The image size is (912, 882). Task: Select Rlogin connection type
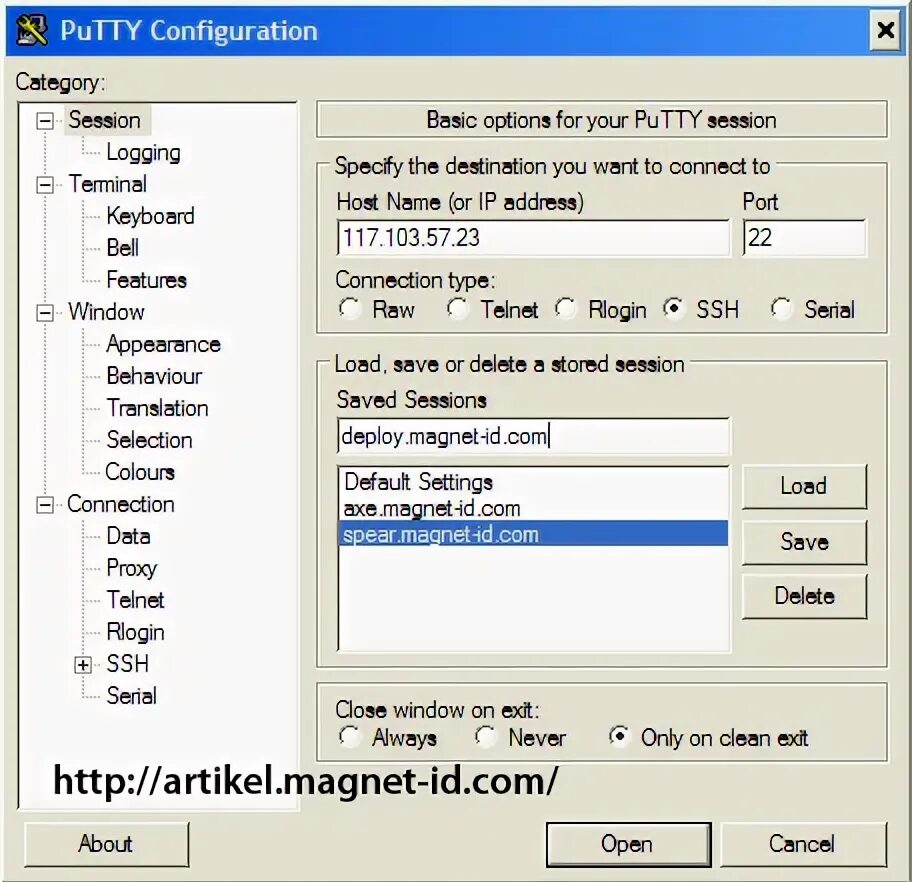click(565, 308)
